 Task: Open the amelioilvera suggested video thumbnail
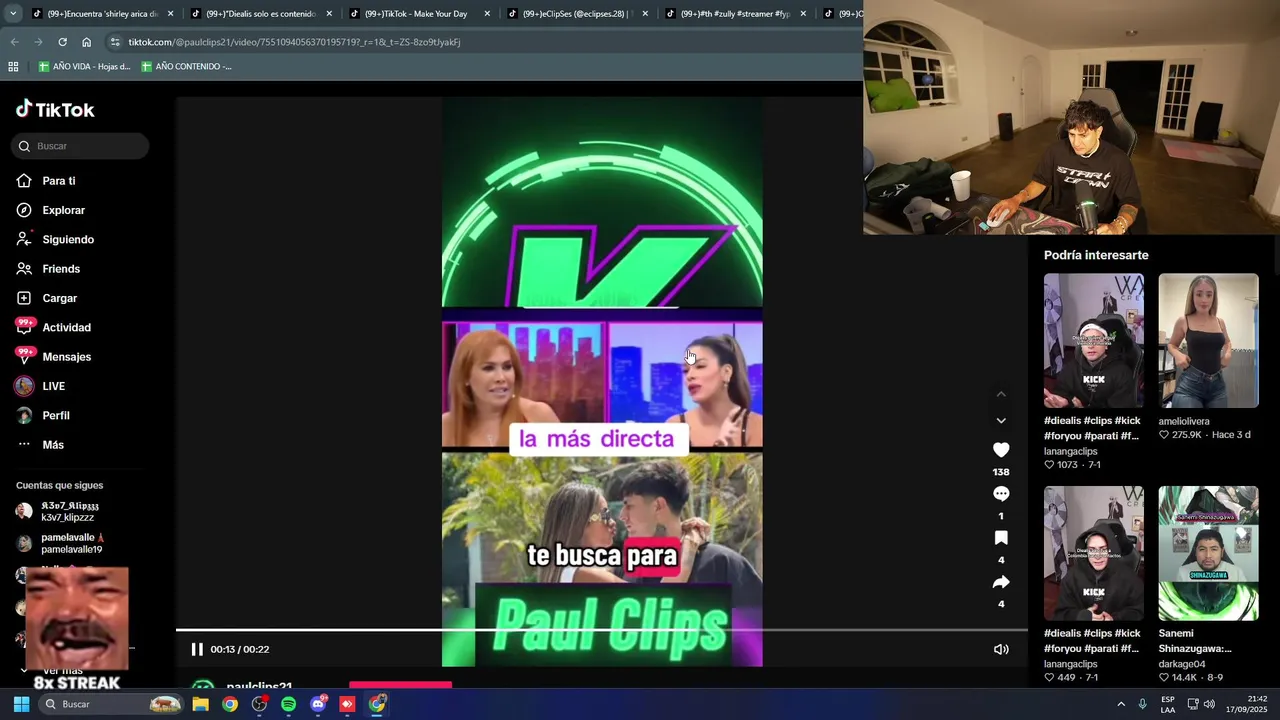[x=1208, y=341]
